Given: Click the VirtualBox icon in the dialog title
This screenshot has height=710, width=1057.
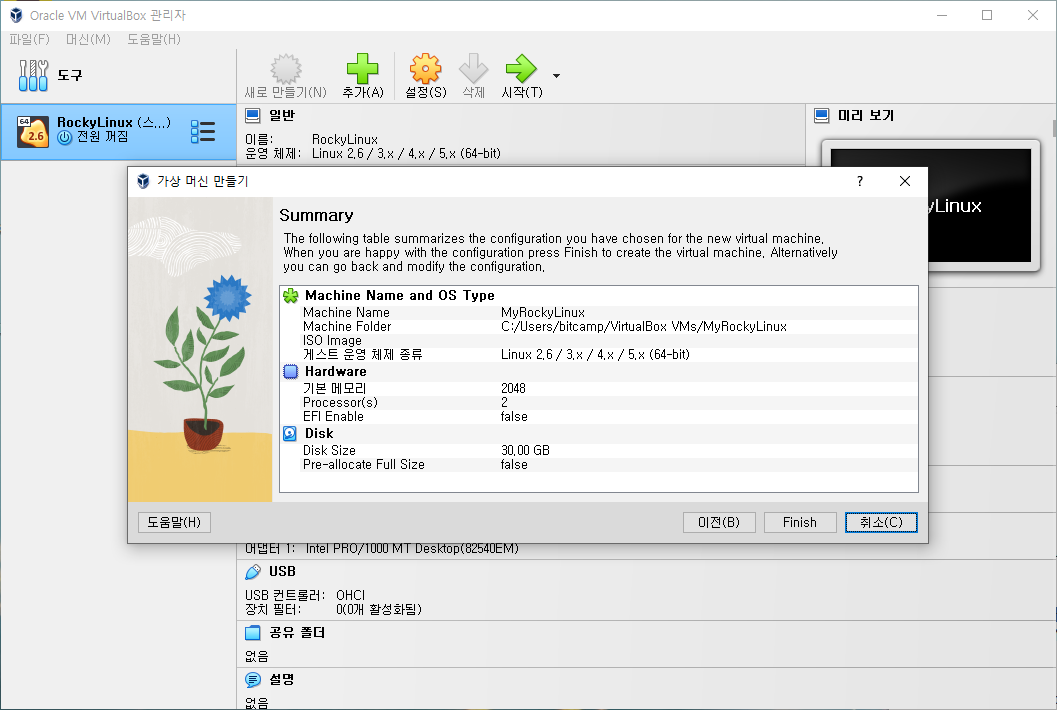Looking at the screenshot, I should click(143, 181).
